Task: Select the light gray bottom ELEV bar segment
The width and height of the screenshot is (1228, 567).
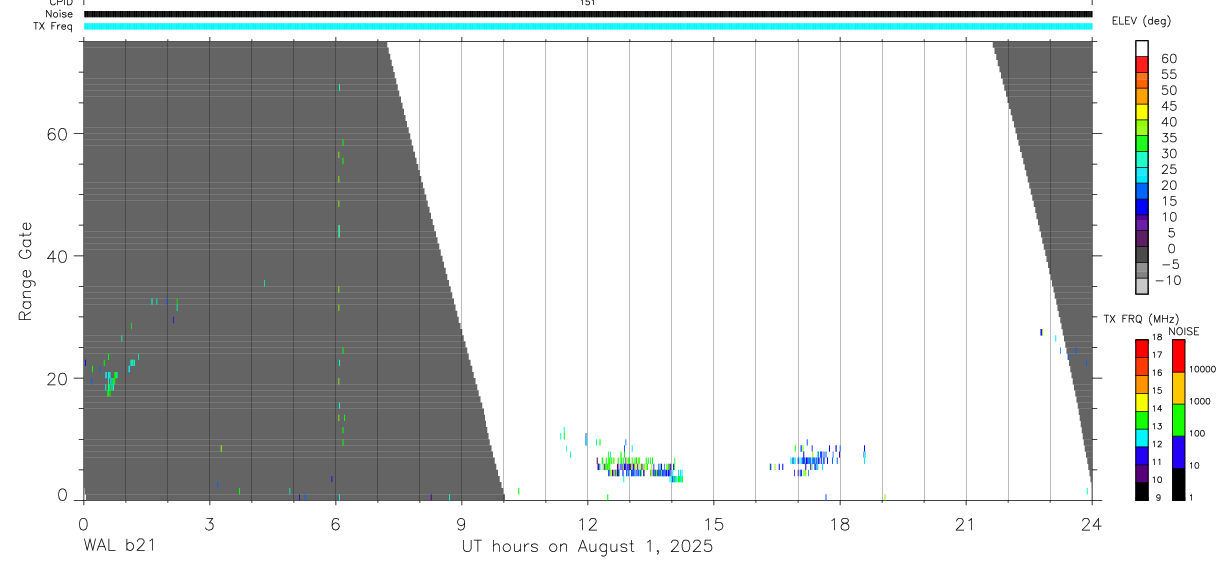Action: click(1141, 287)
